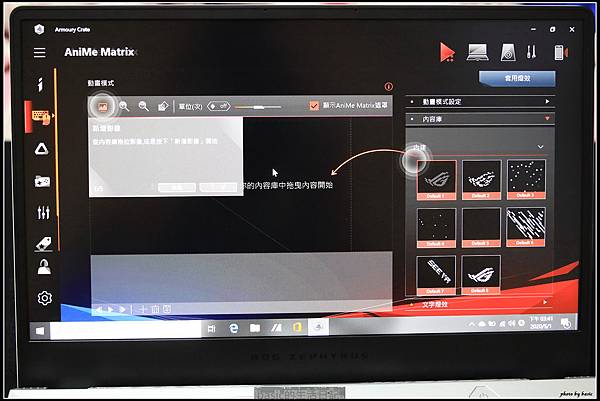The height and width of the screenshot is (401, 600).
Task: Click the red play arrow icon at top
Action: point(447,52)
